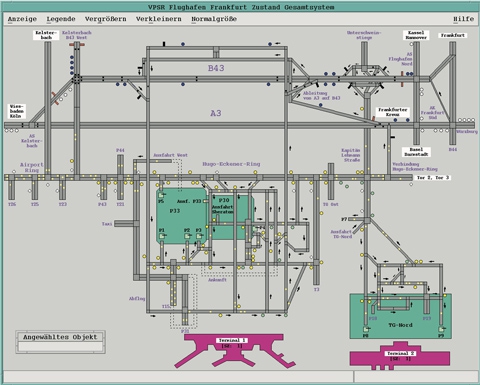Screen dimensions: 480x385
Task: Click the Kelsterbach destination label
Action: coord(46,35)
